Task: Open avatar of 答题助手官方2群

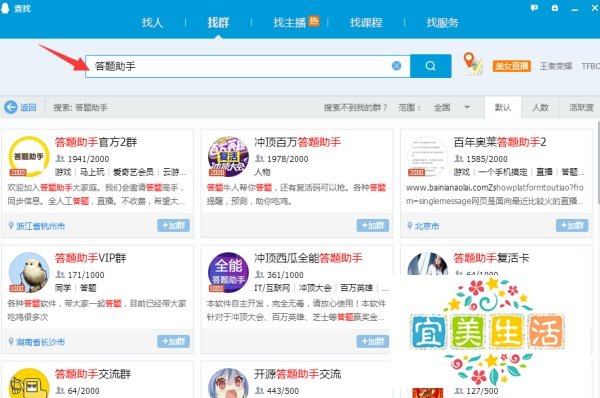Action: pos(29,157)
